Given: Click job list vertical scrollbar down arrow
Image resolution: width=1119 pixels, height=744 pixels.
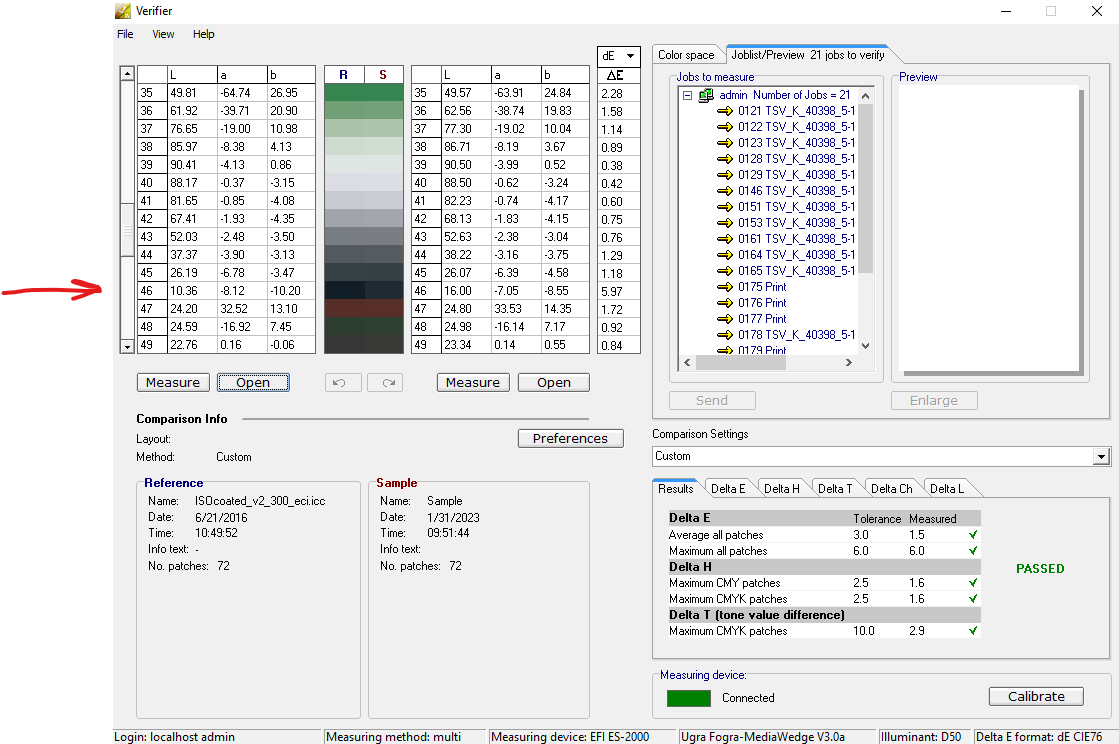Looking at the screenshot, I should pyautogui.click(x=866, y=346).
